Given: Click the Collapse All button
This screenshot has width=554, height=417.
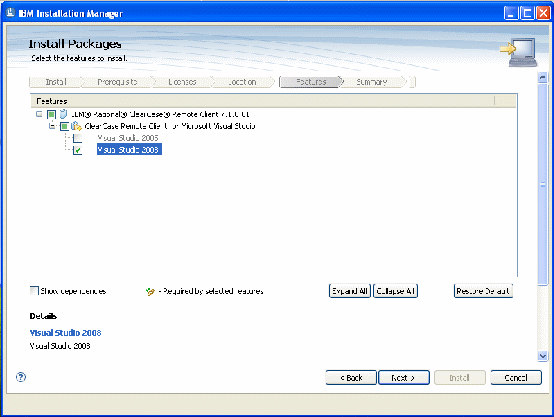Looking at the screenshot, I should tap(395, 291).
